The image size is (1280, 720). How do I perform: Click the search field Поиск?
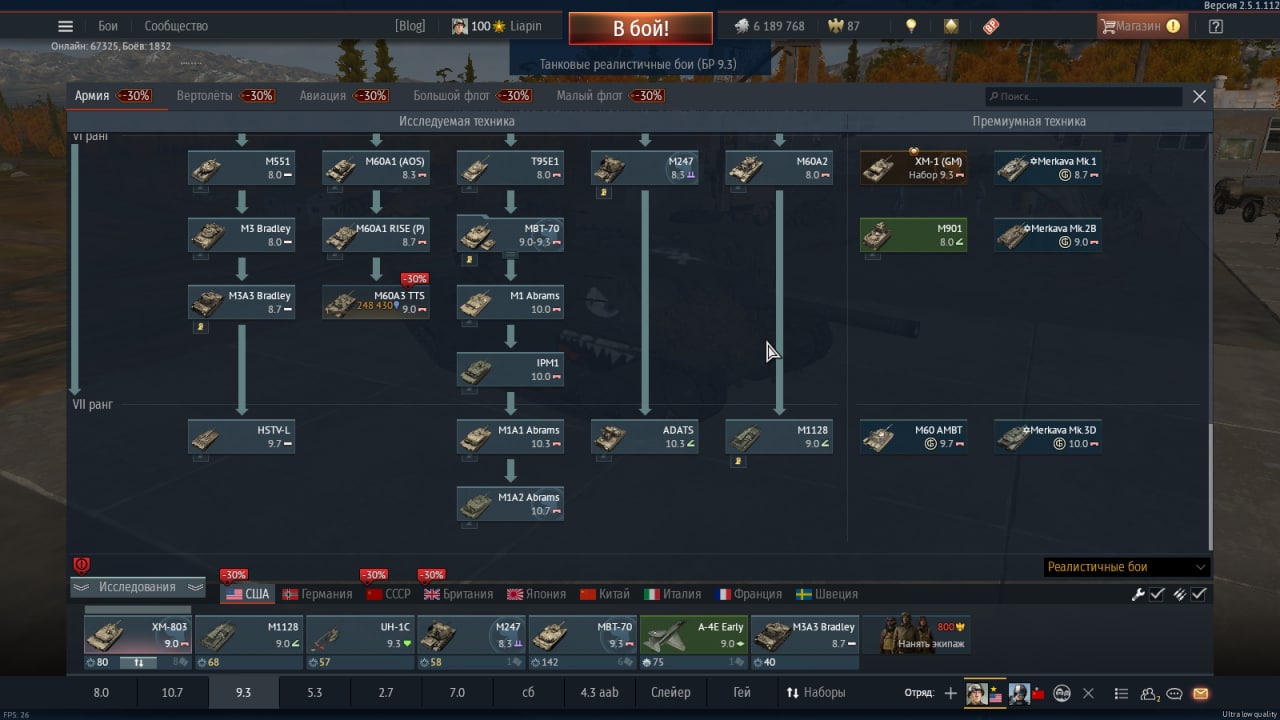(x=1083, y=97)
